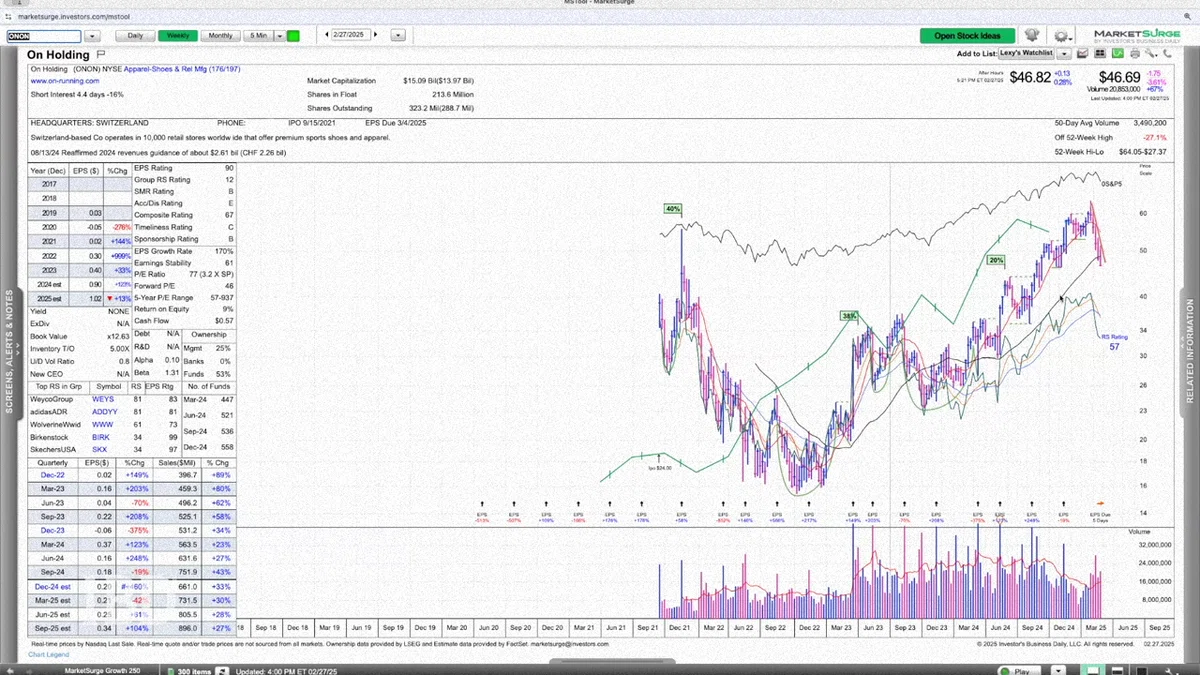Screen dimensions: 1200x675
Task: Click the Dec-24 funds count 558
Action: click(227, 449)
